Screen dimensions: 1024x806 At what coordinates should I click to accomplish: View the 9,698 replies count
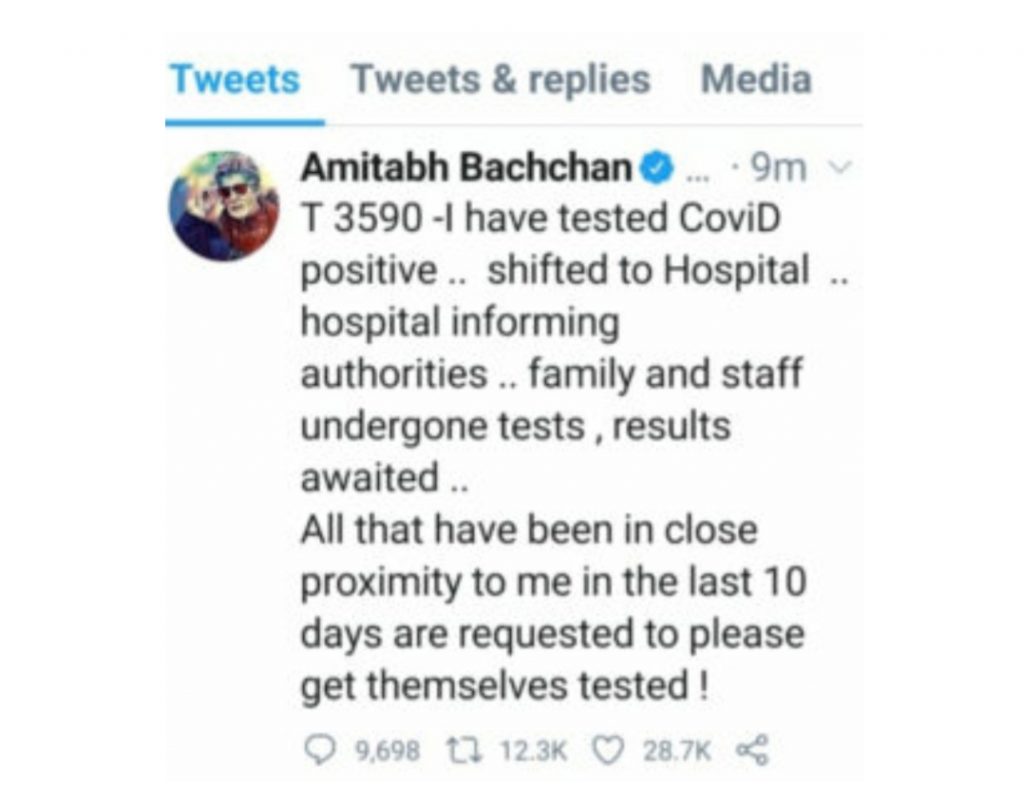tap(387, 751)
